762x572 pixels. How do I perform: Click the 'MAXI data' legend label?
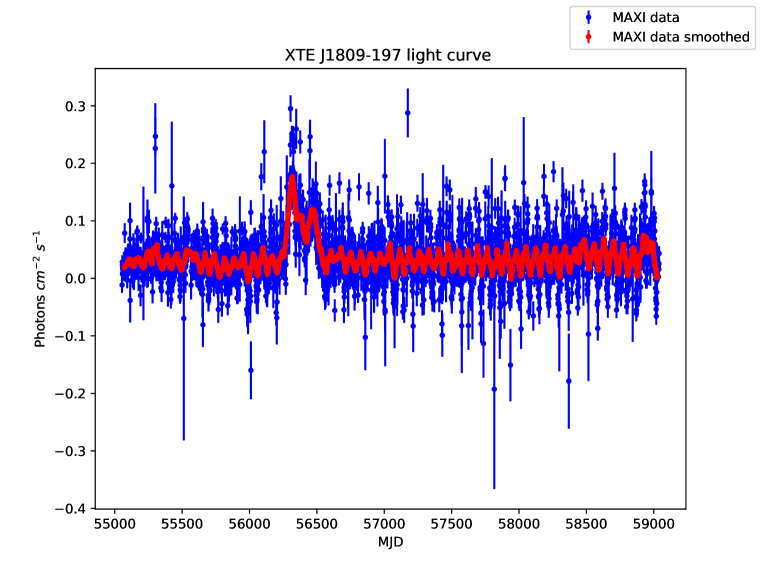pos(645,17)
